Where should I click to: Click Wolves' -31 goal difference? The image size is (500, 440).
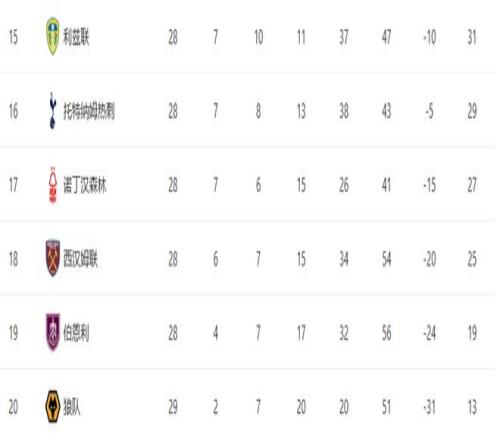point(429,407)
